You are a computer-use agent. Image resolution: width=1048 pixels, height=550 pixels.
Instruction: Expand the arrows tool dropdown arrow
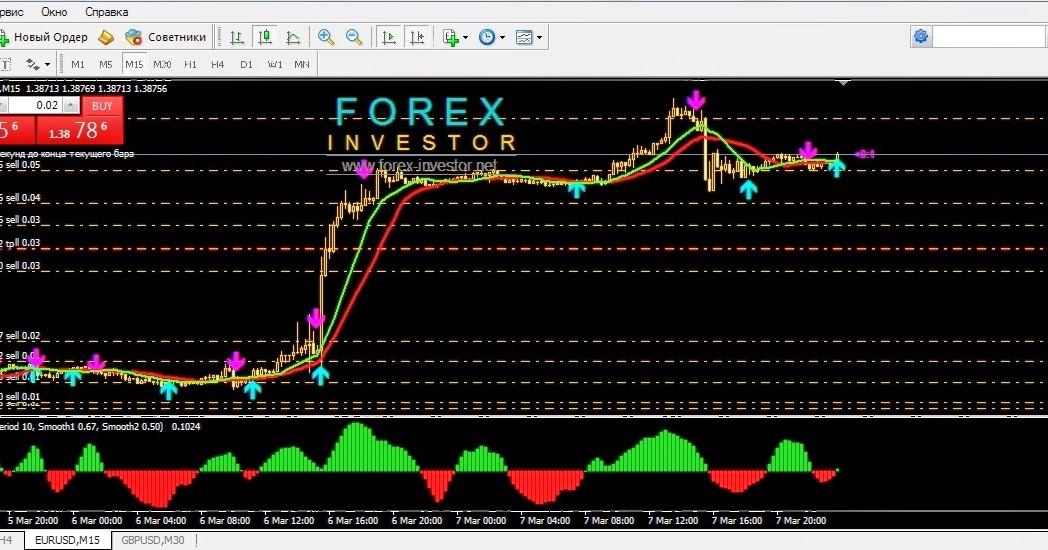[47, 65]
